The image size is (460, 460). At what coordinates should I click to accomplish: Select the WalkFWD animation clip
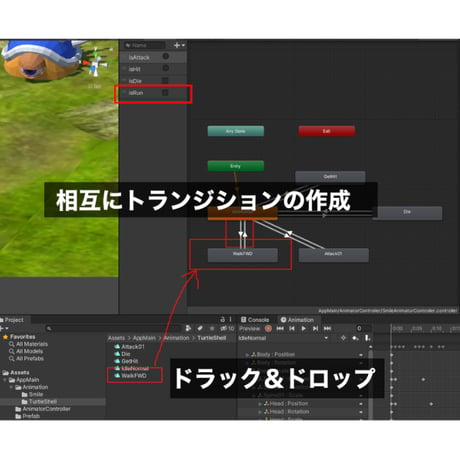tap(130, 376)
